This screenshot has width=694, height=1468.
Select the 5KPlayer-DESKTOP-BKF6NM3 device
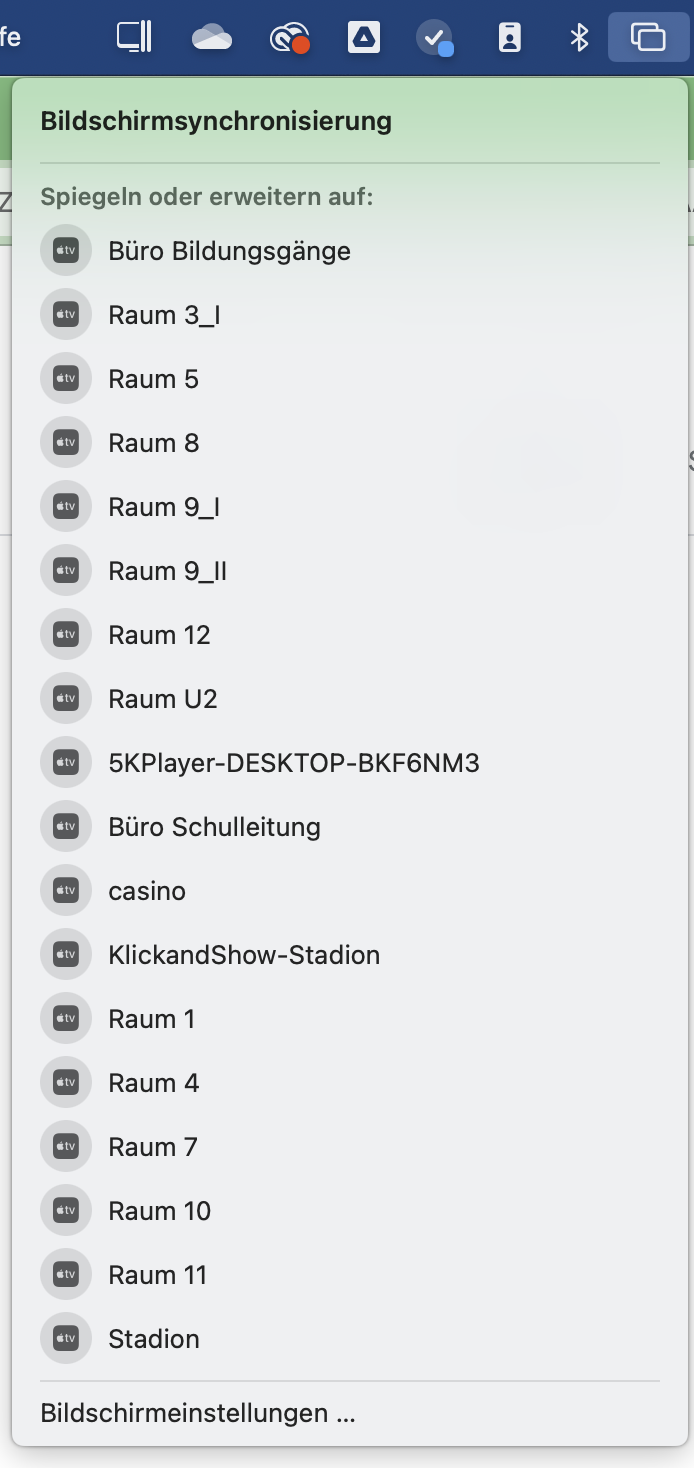click(293, 763)
